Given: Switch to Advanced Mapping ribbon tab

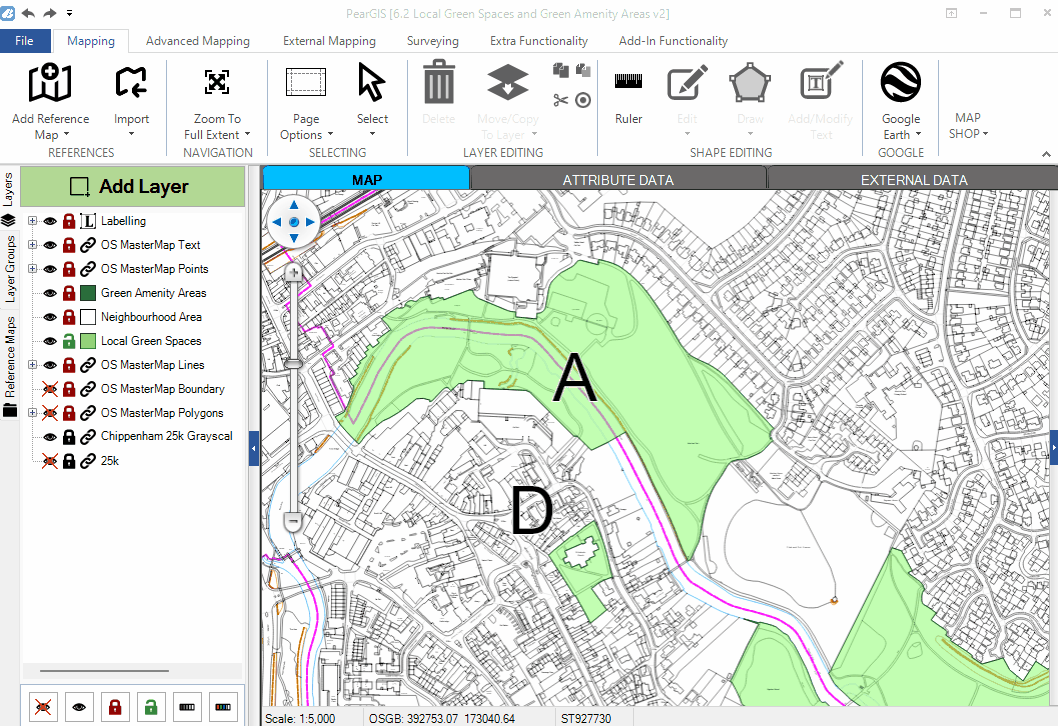Looking at the screenshot, I should click(198, 40).
